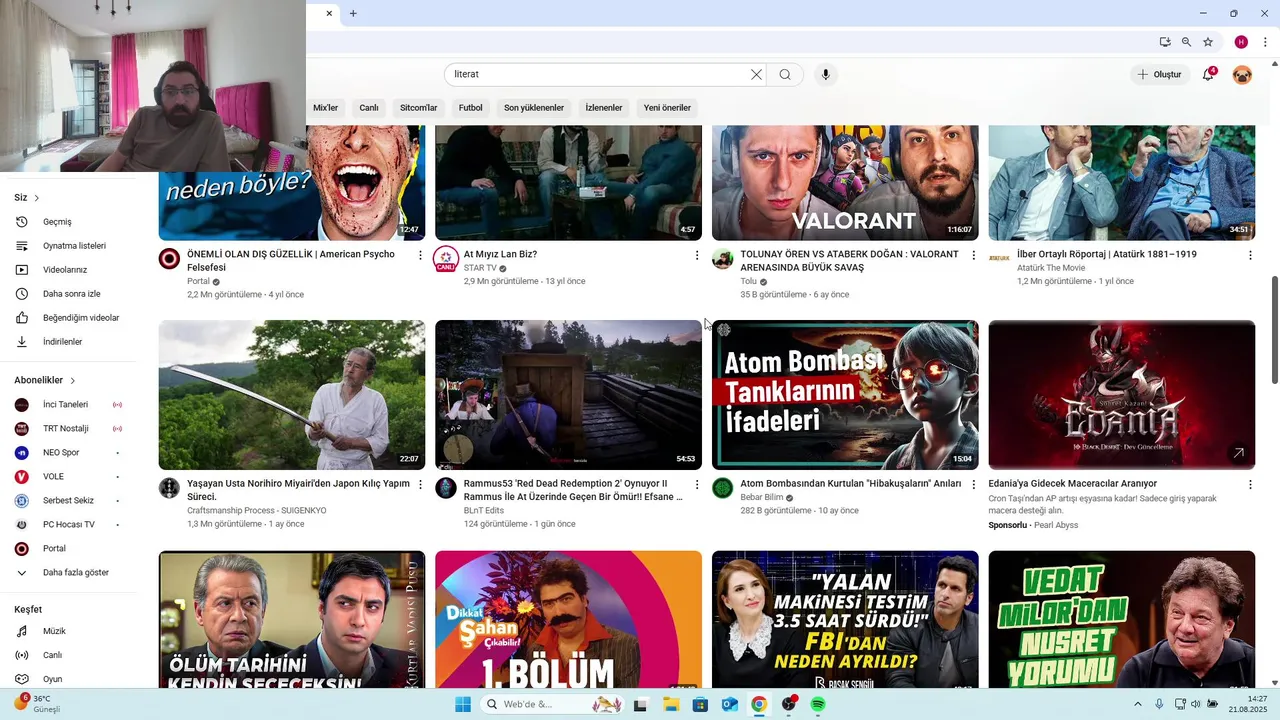Open the weather widget showing 36°C
The width and height of the screenshot is (1280, 720).
coord(35,704)
